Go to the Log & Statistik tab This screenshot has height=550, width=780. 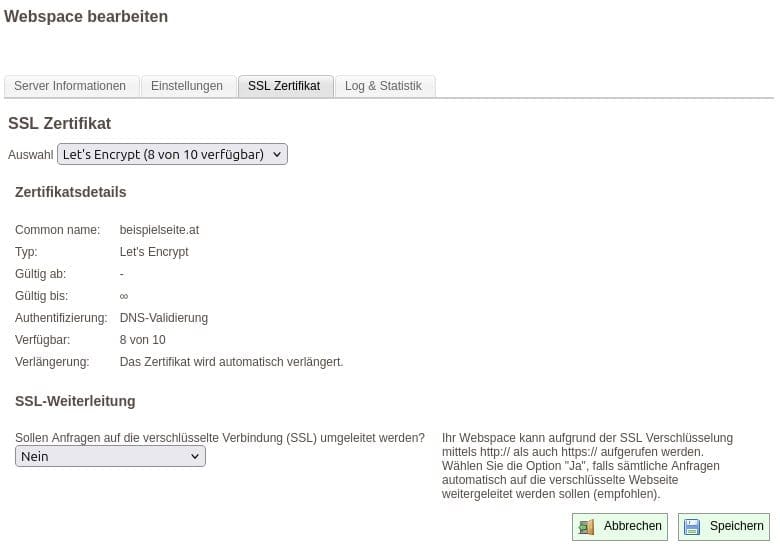[384, 86]
